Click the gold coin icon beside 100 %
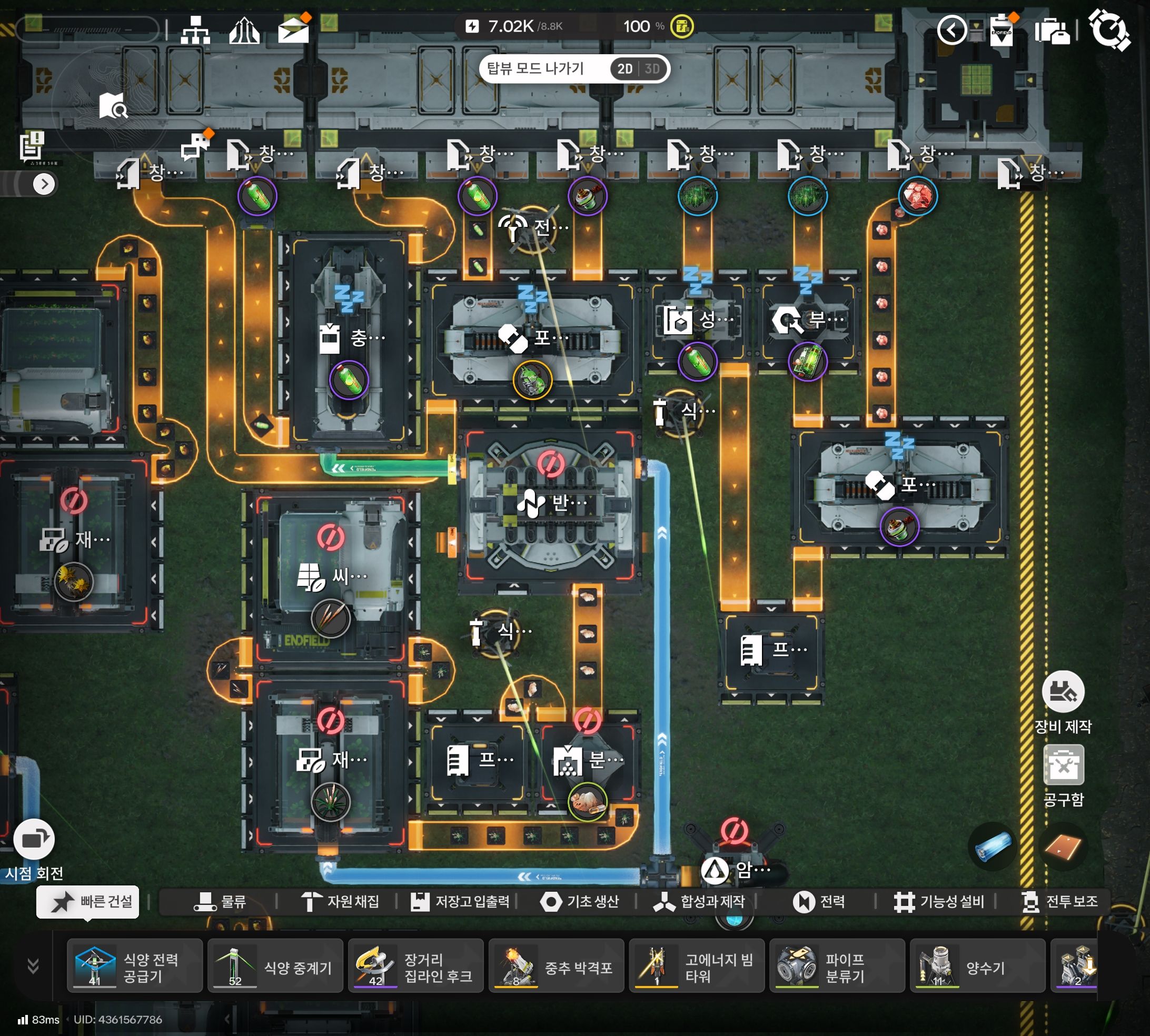 681,26
